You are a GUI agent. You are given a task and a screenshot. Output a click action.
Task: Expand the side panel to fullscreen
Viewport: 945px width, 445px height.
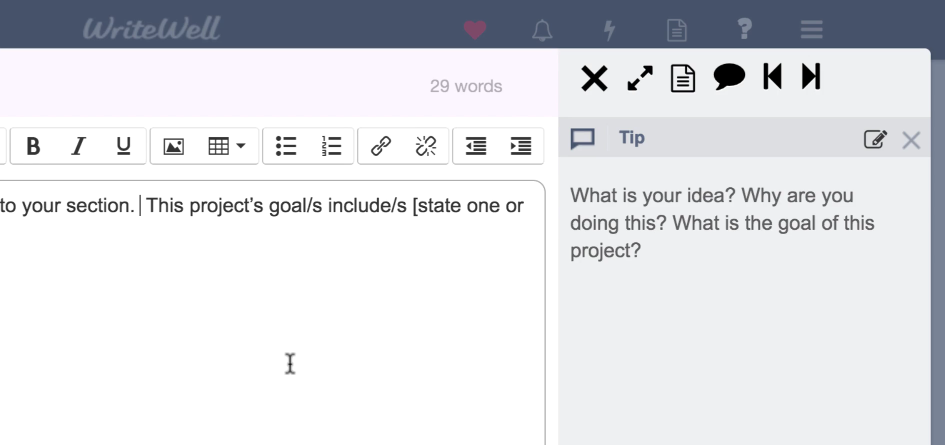[639, 78]
